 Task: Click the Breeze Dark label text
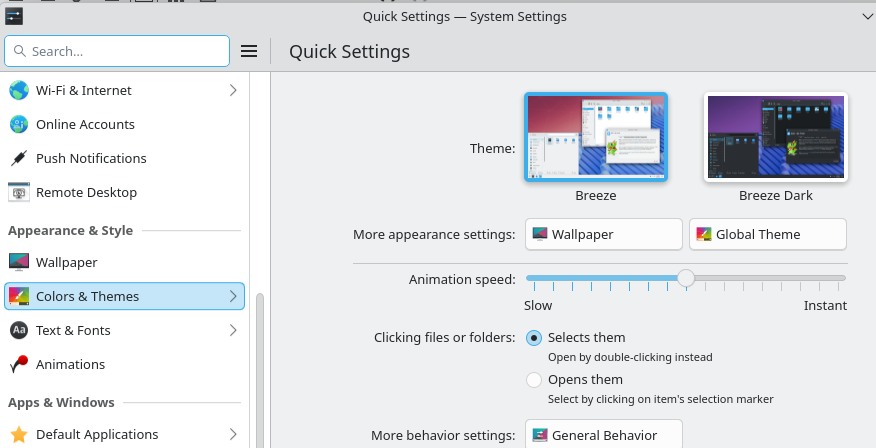point(776,196)
